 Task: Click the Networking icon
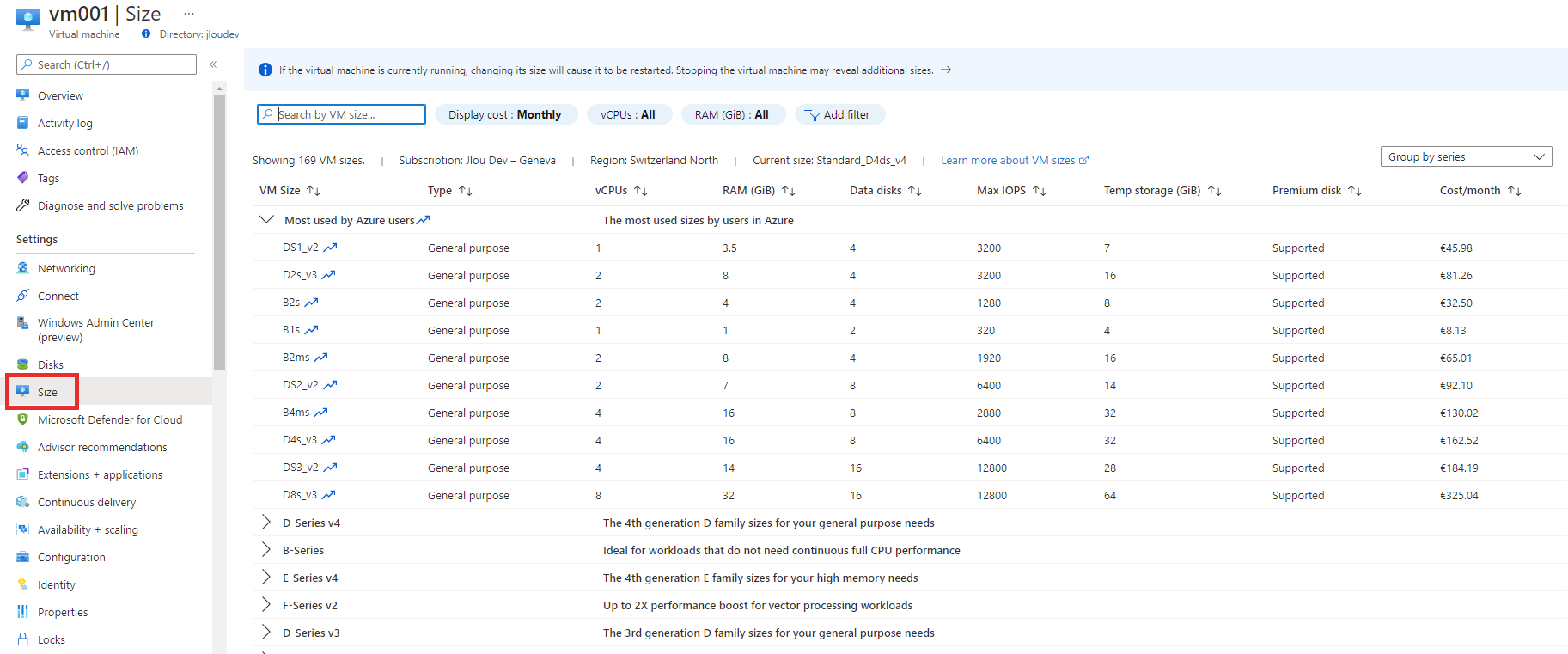click(23, 268)
